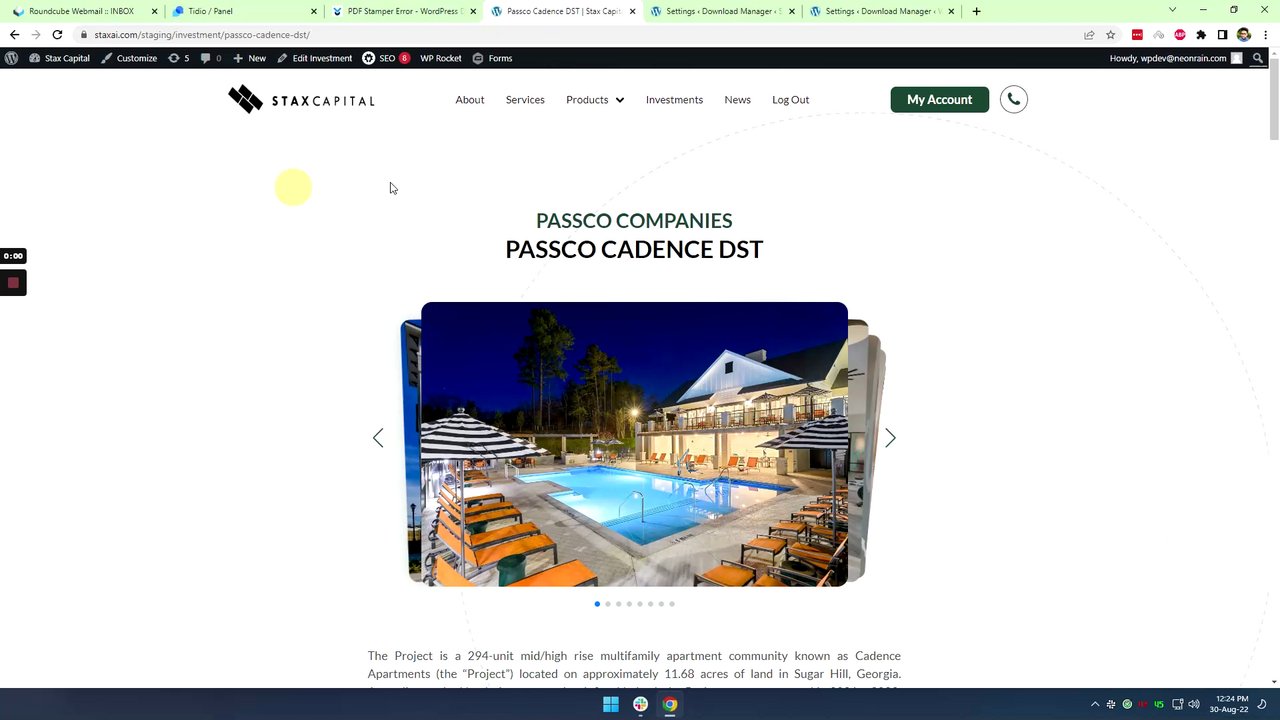Open the Services page link
Viewport: 1280px width, 720px height.
(x=525, y=100)
